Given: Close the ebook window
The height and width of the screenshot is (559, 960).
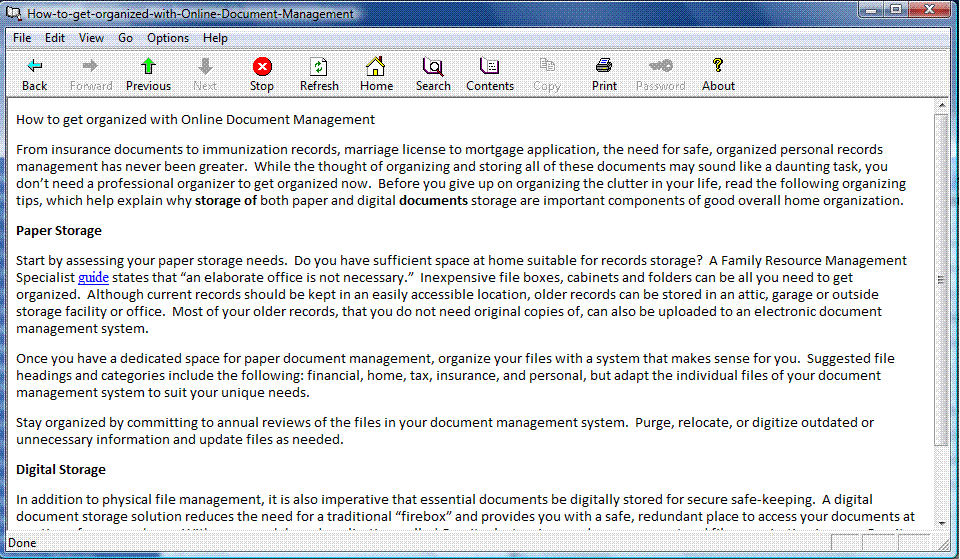Looking at the screenshot, I should (929, 9).
